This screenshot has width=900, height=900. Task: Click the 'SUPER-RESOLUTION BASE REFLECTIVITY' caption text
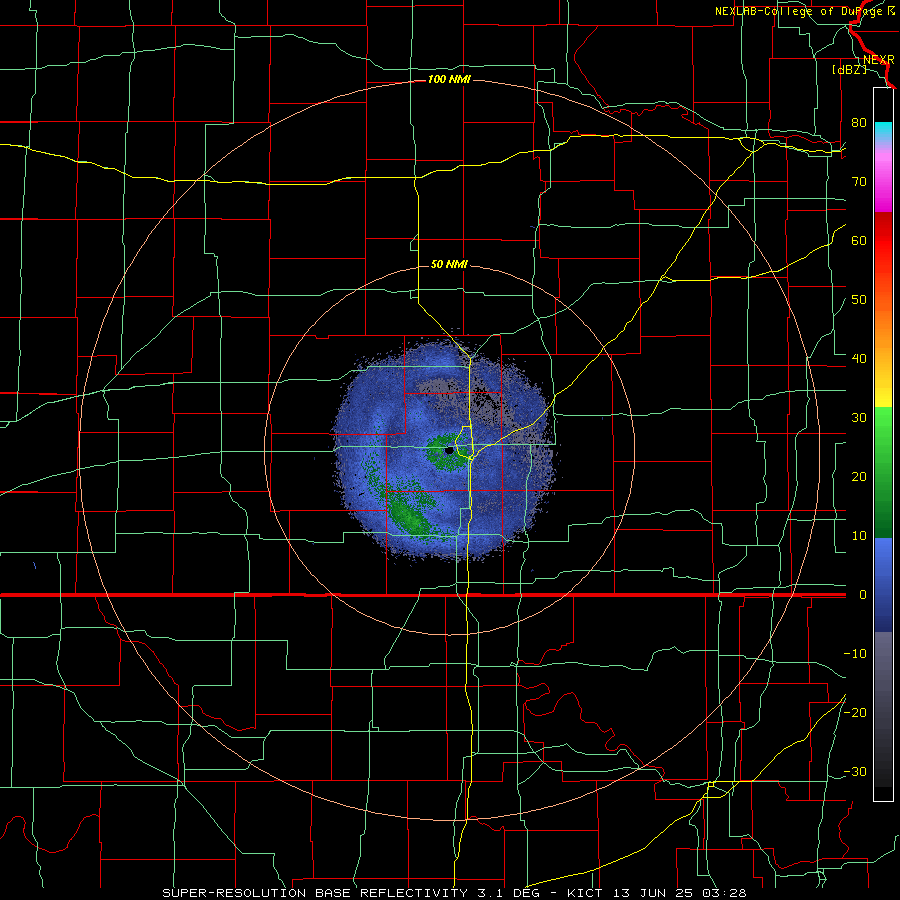pos(315,893)
